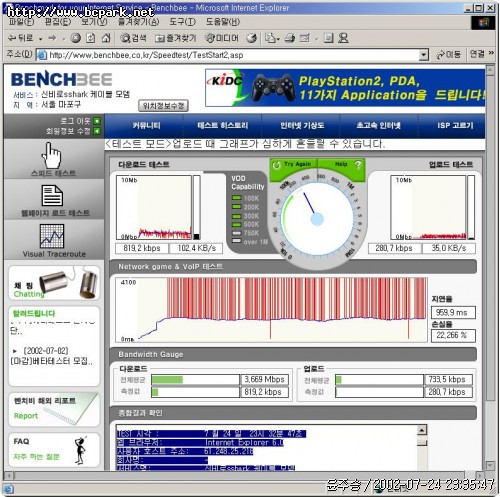The width and height of the screenshot is (500, 497).
Task: Open the 인터넷 기상도 navigation tab
Action: 302,126
